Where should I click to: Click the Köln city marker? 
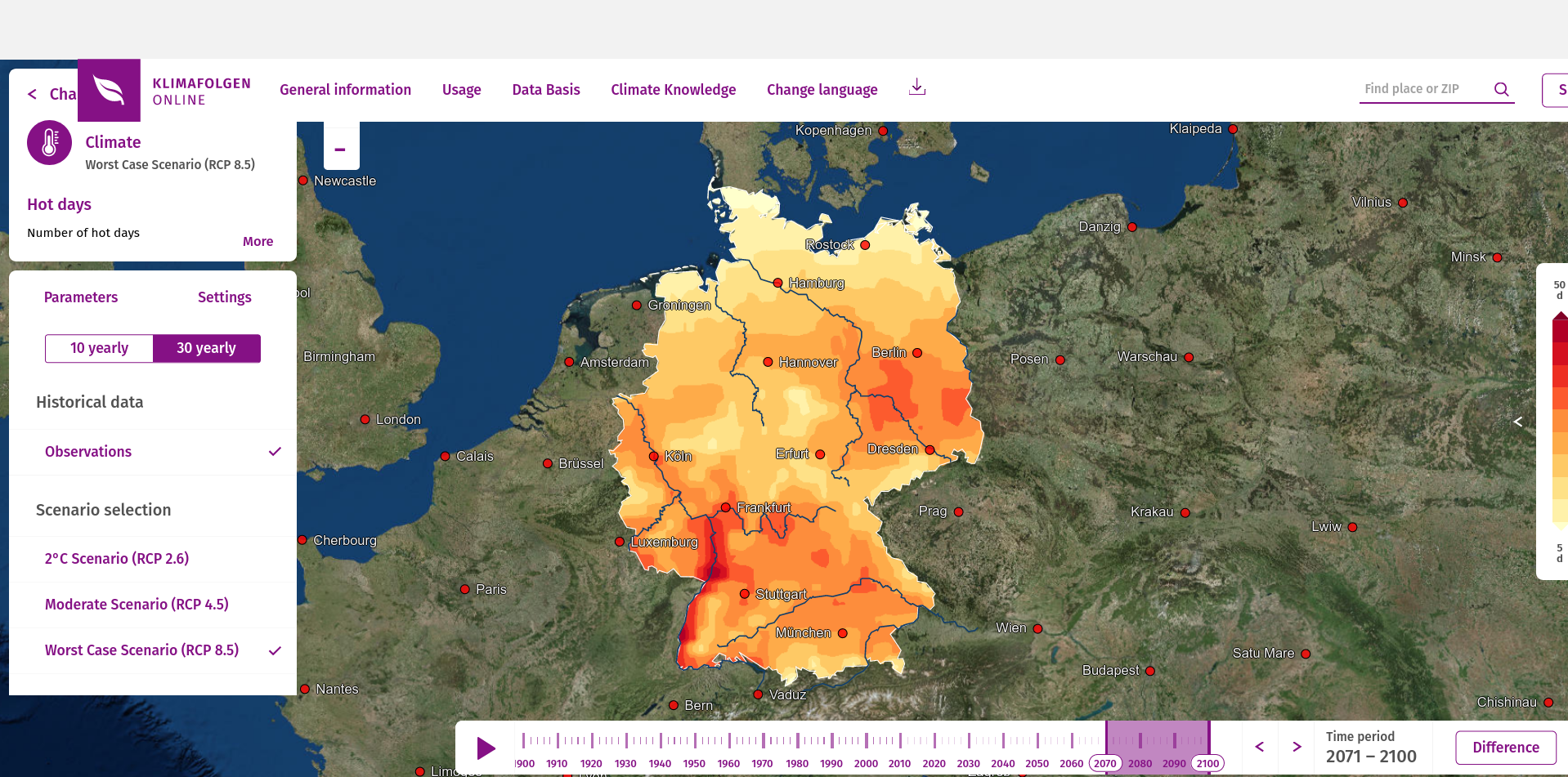coord(654,457)
